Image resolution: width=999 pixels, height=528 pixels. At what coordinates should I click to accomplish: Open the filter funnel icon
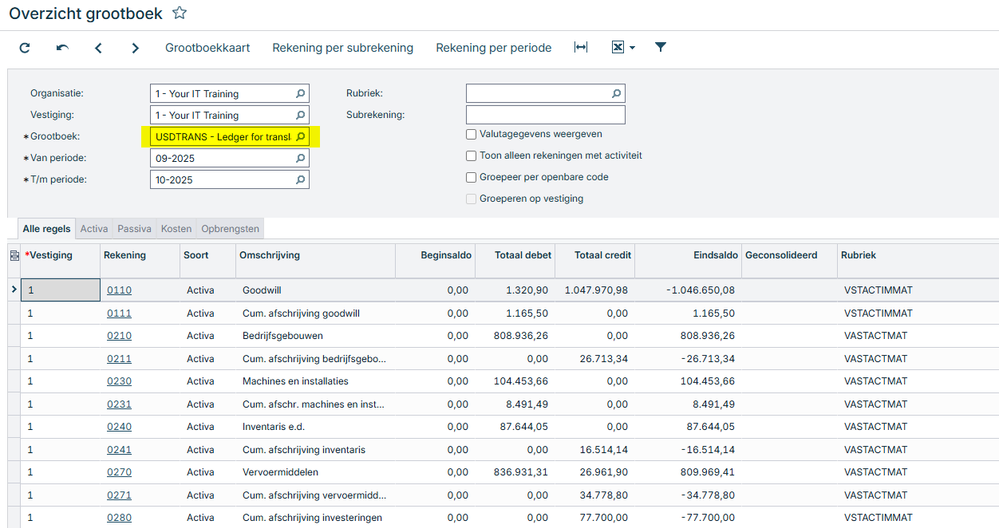coord(661,47)
